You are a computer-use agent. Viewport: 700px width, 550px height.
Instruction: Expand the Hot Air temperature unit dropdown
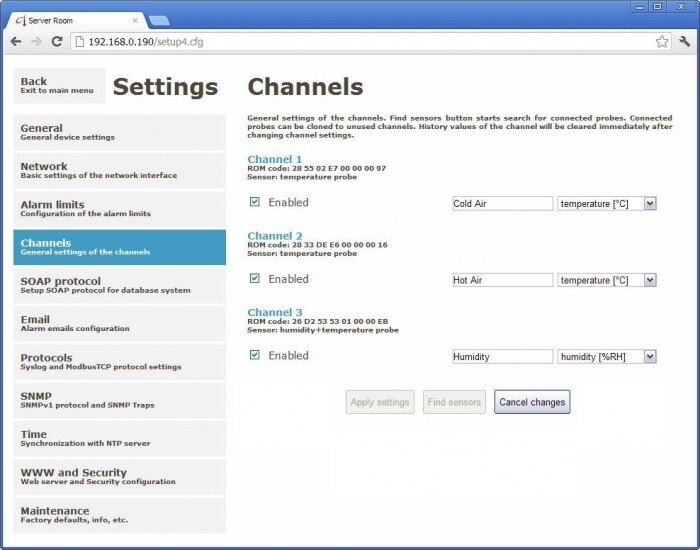[x=650, y=280]
